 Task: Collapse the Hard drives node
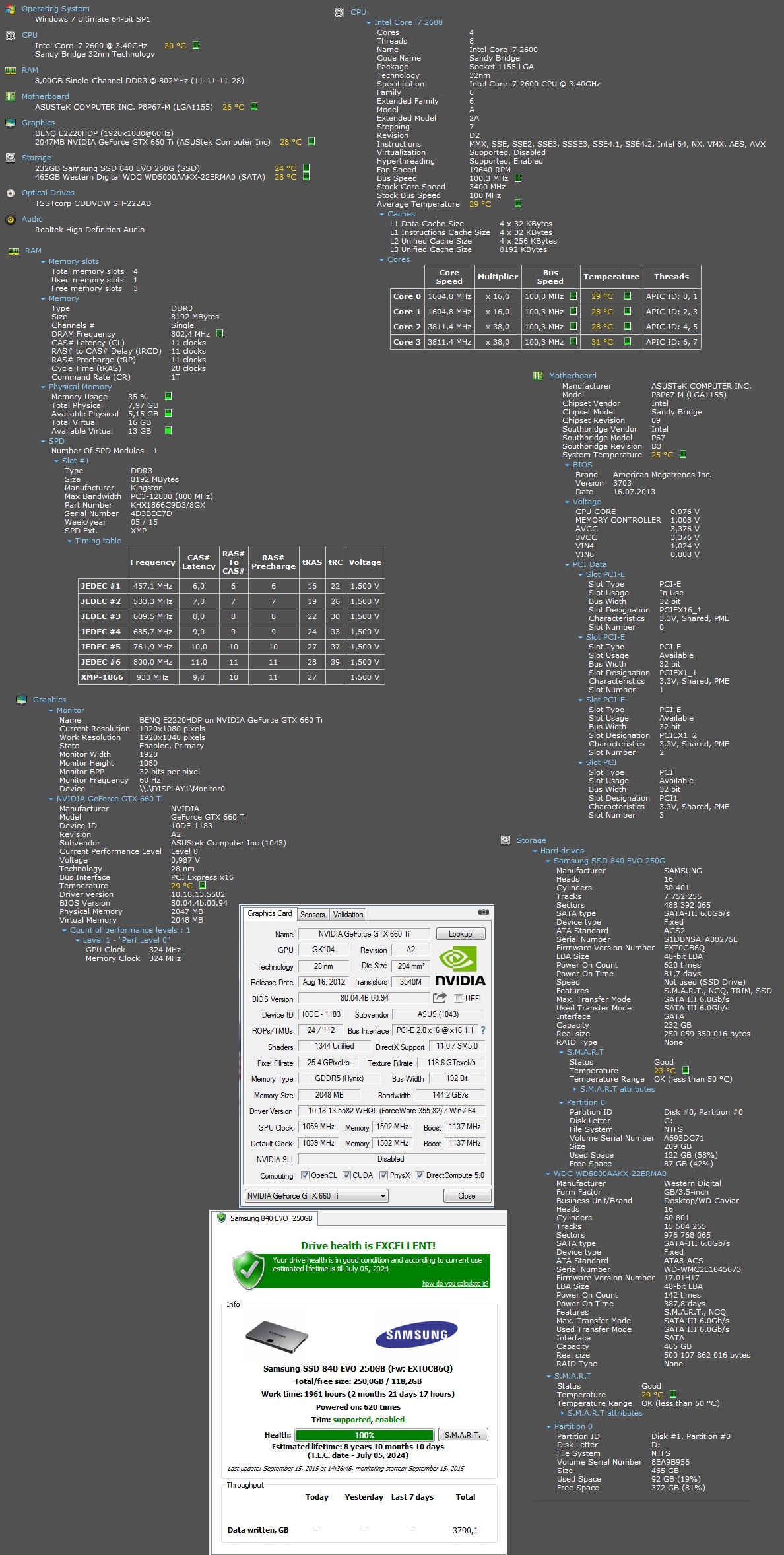point(535,851)
